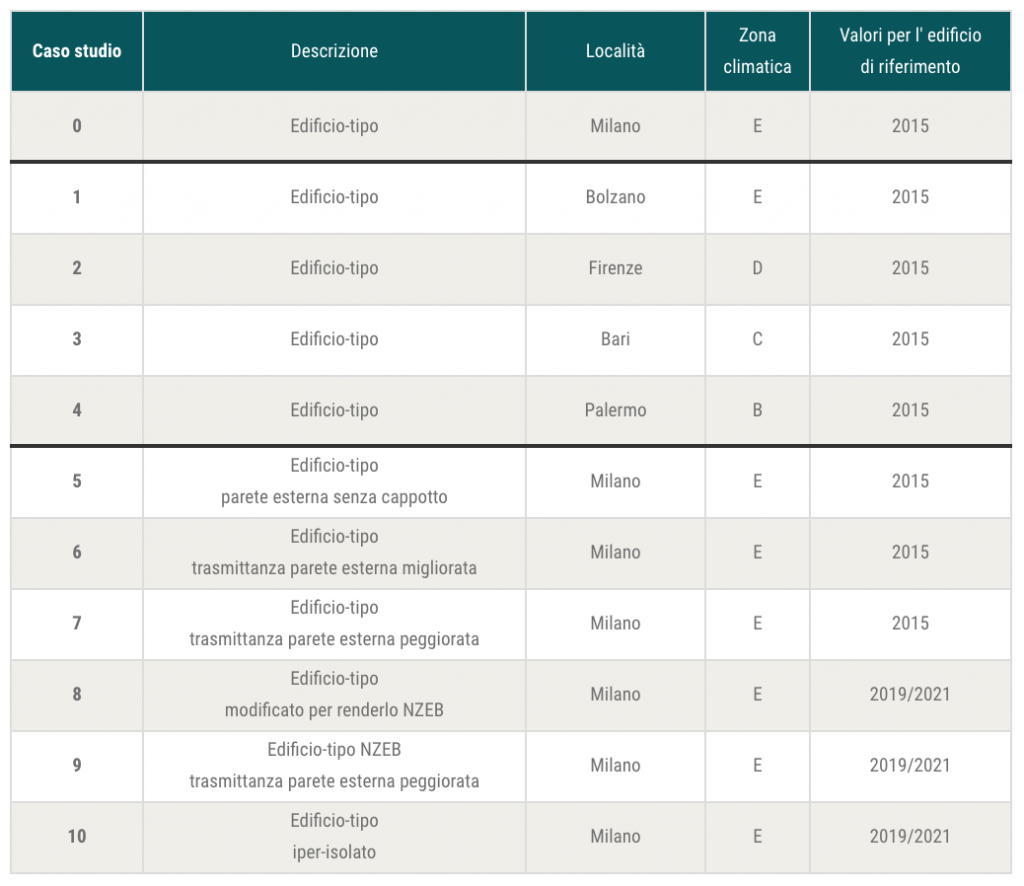Click climate zone 'C' in the Bari row
Screen dimensions: 1024x886
(758, 340)
